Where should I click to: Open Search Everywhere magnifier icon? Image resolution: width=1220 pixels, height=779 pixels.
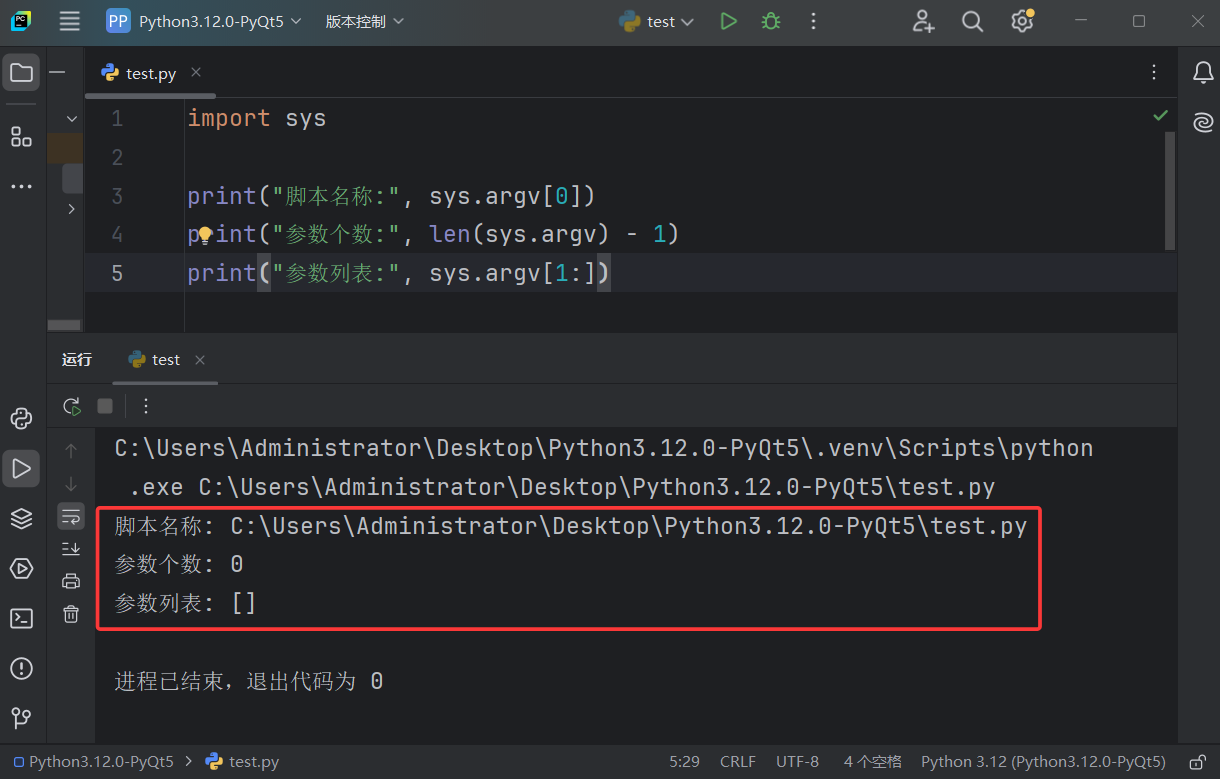click(x=972, y=21)
